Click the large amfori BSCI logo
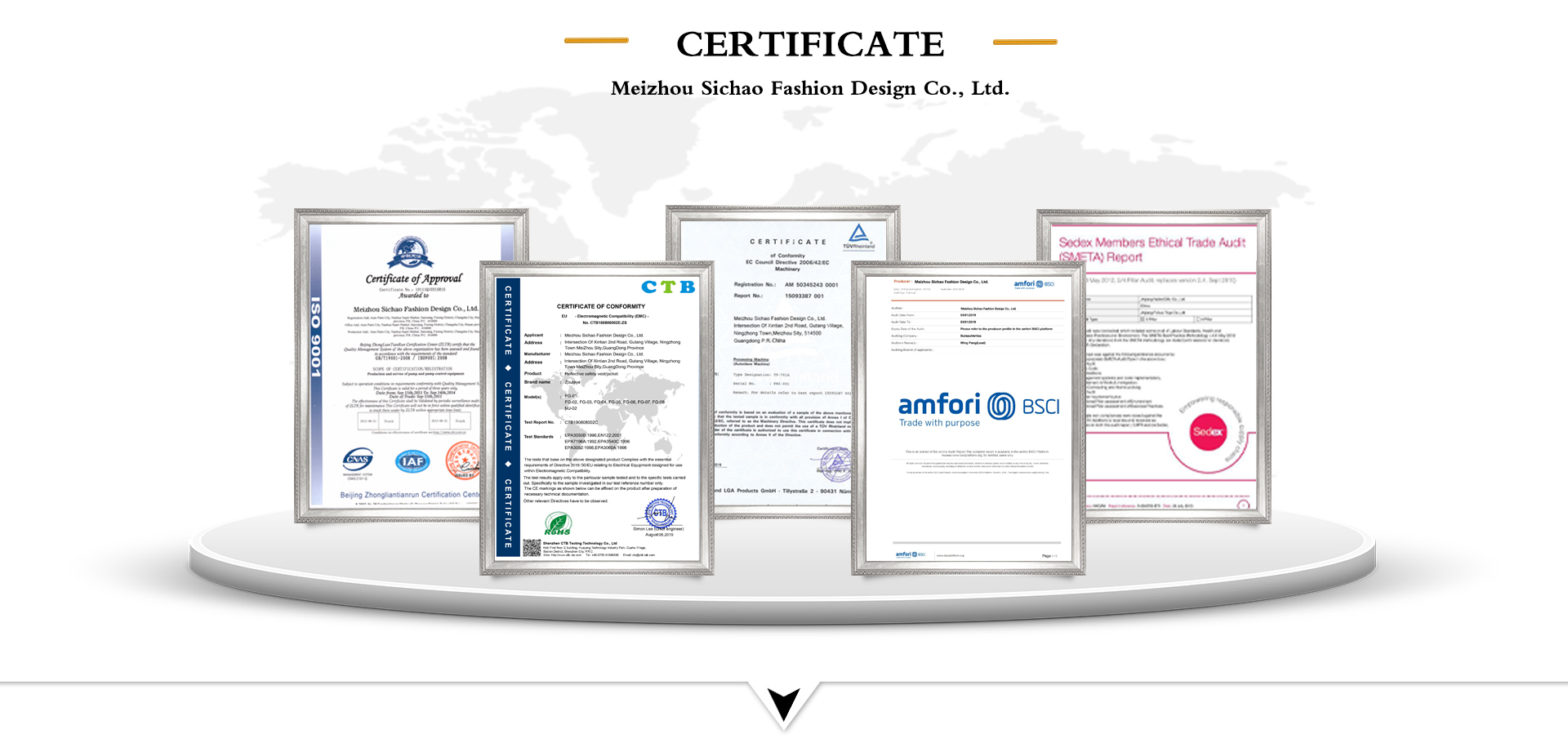The height and width of the screenshot is (743, 1568). 978,407
